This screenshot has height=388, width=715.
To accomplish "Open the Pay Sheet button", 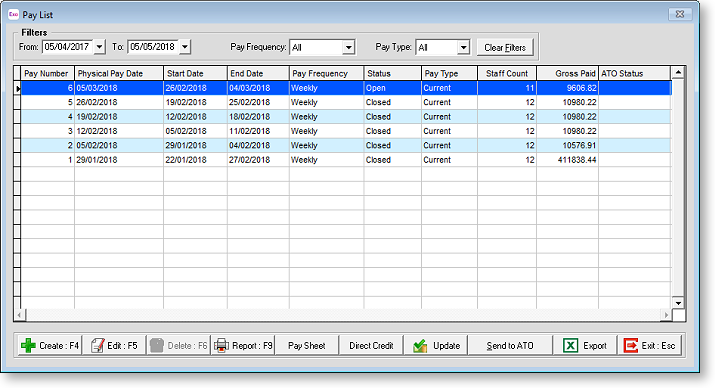I will (307, 346).
